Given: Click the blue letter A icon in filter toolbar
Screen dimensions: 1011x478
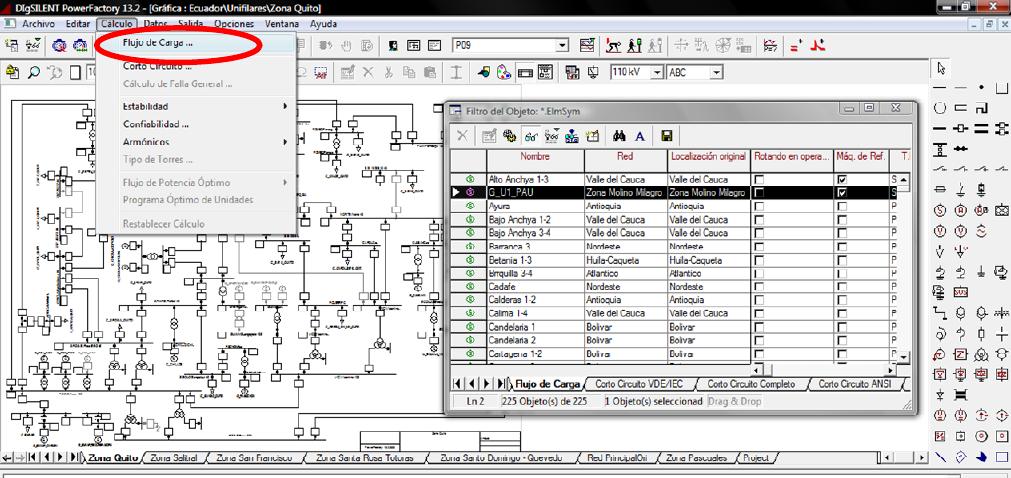Looking at the screenshot, I should (640, 136).
